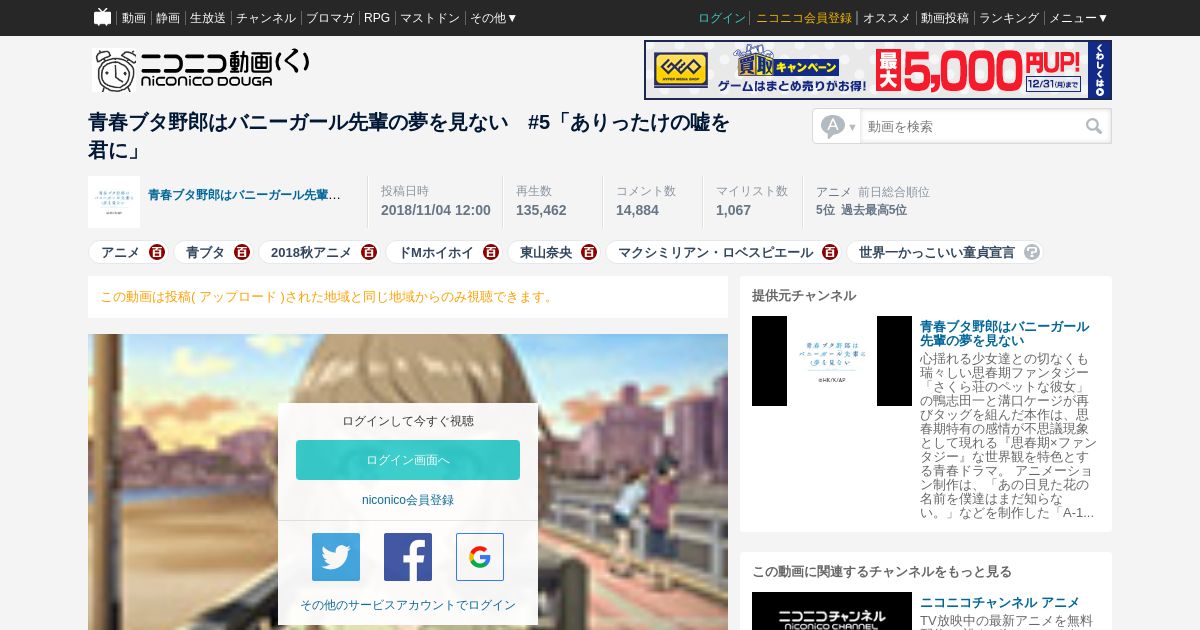The image size is (1200, 630).
Task: Click the 提供元チャンネル heading
Action: click(804, 295)
